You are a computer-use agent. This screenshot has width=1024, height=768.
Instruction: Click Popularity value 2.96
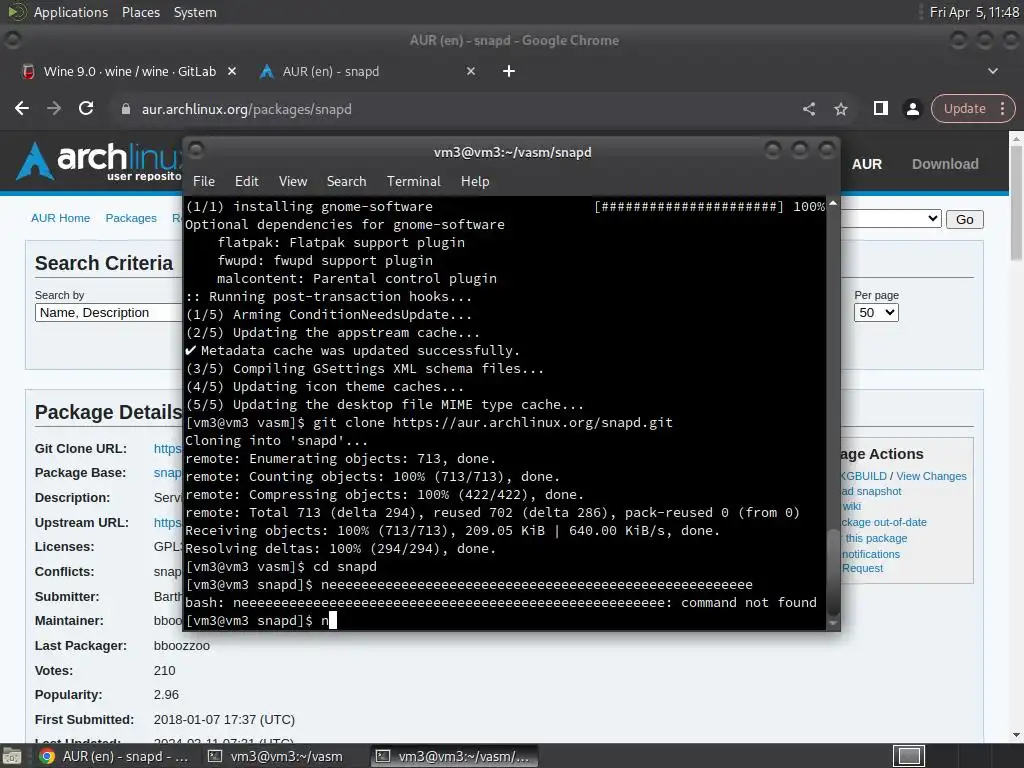click(x=166, y=695)
